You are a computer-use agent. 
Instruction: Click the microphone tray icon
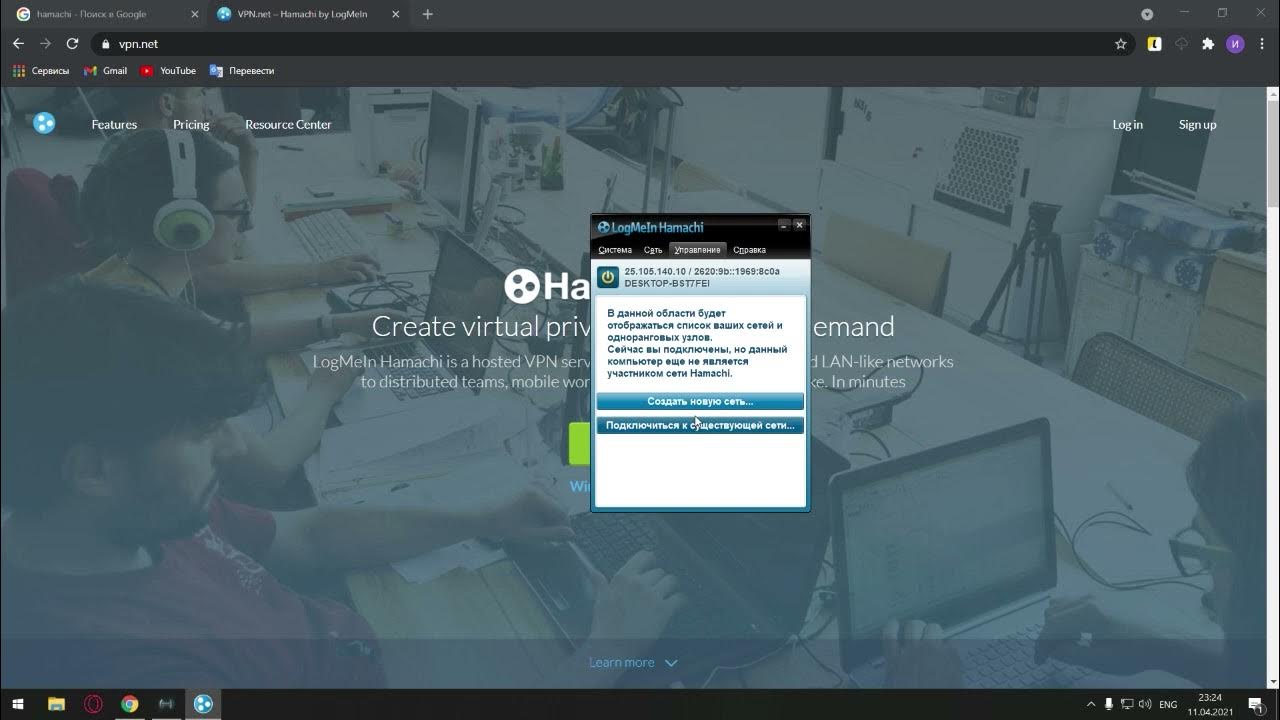coord(1109,704)
